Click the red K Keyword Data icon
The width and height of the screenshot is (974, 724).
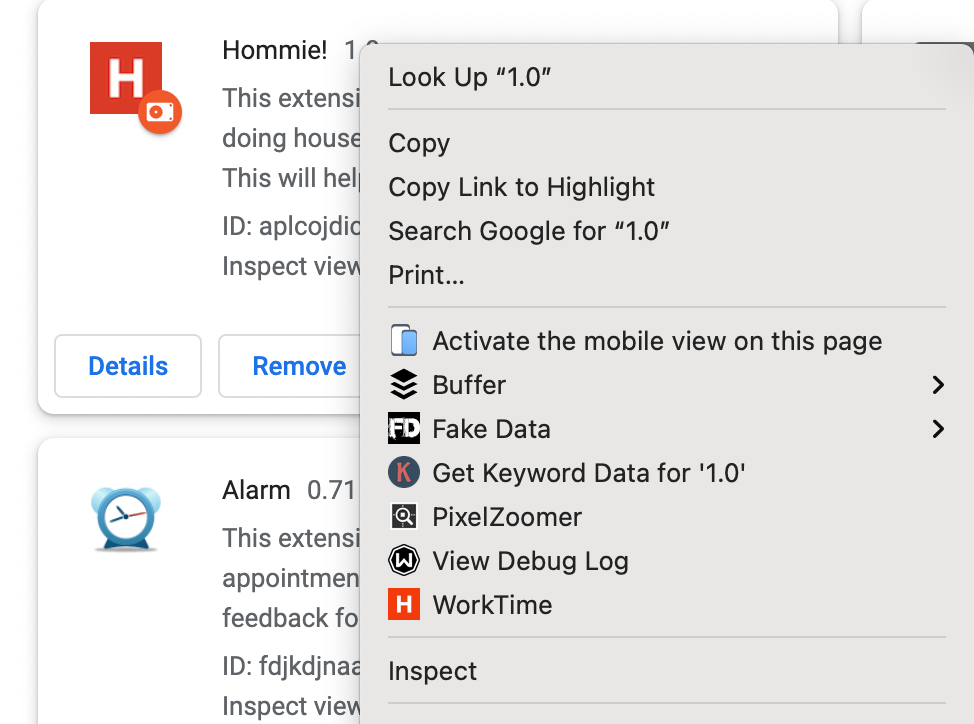click(402, 472)
